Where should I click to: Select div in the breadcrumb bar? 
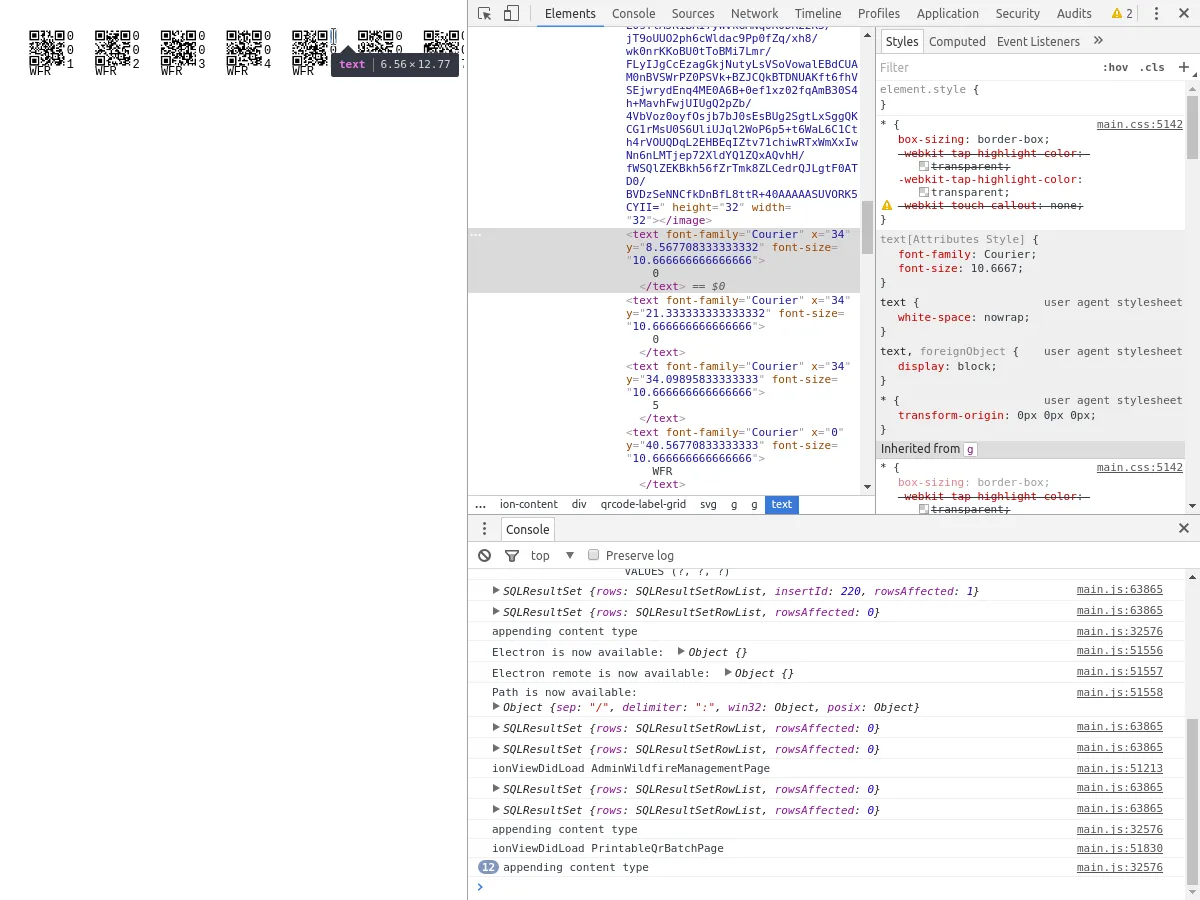coord(579,505)
